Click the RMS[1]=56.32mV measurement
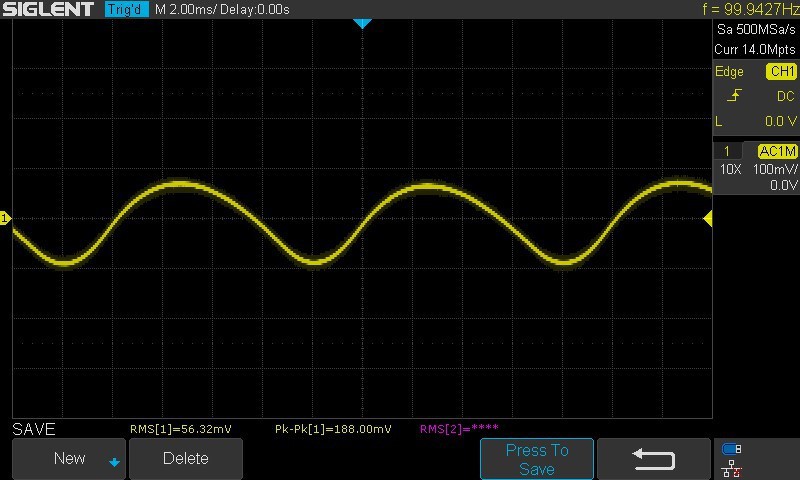The height and width of the screenshot is (480, 800). coord(181,429)
